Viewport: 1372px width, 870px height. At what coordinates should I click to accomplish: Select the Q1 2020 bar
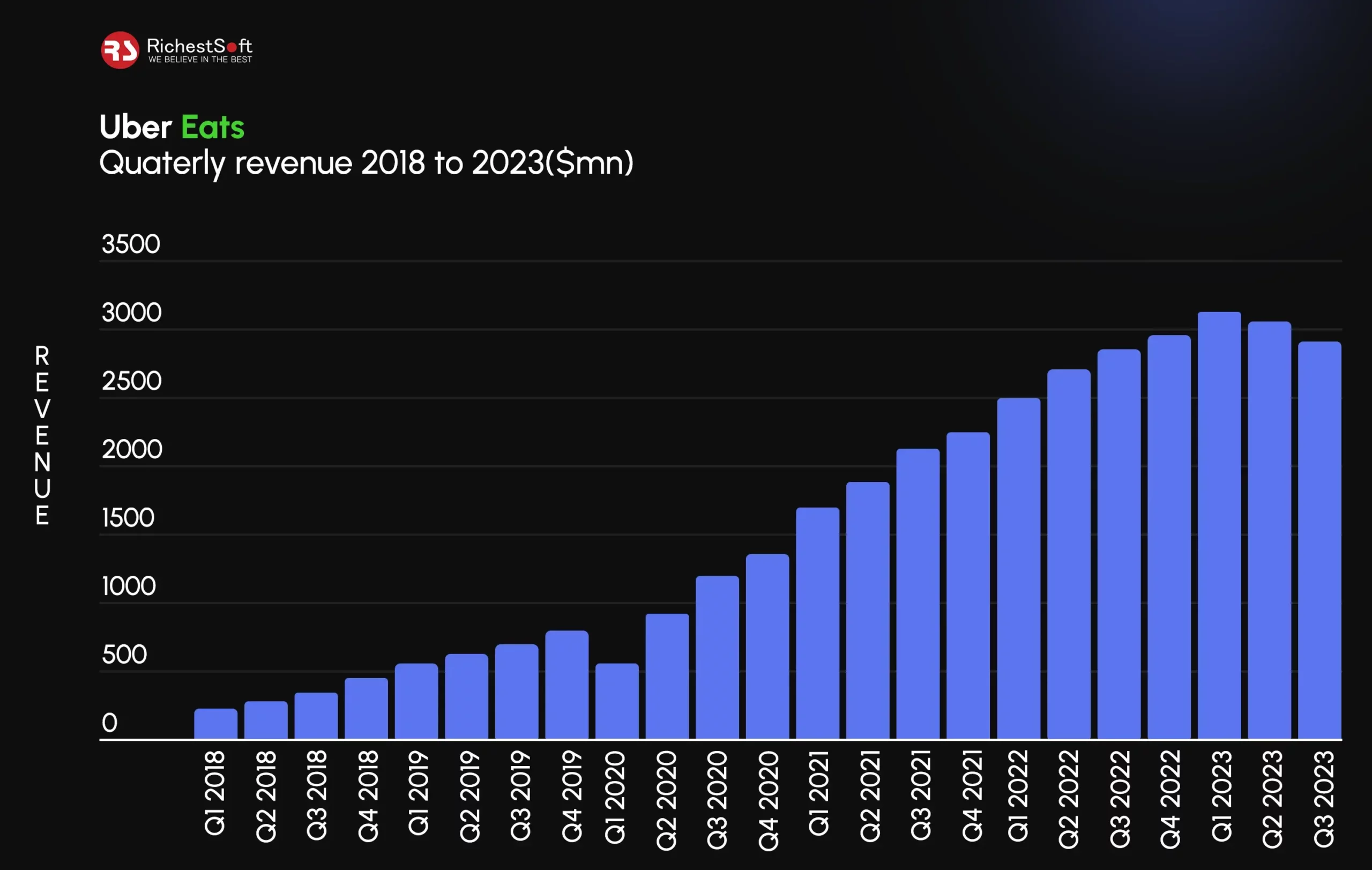coord(617,701)
